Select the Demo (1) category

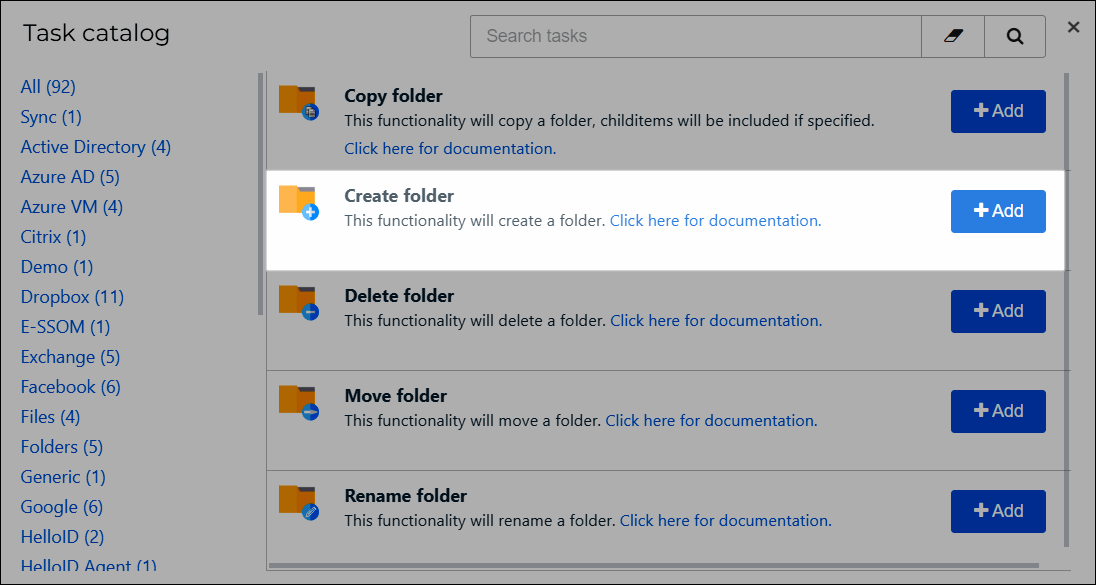(57, 267)
